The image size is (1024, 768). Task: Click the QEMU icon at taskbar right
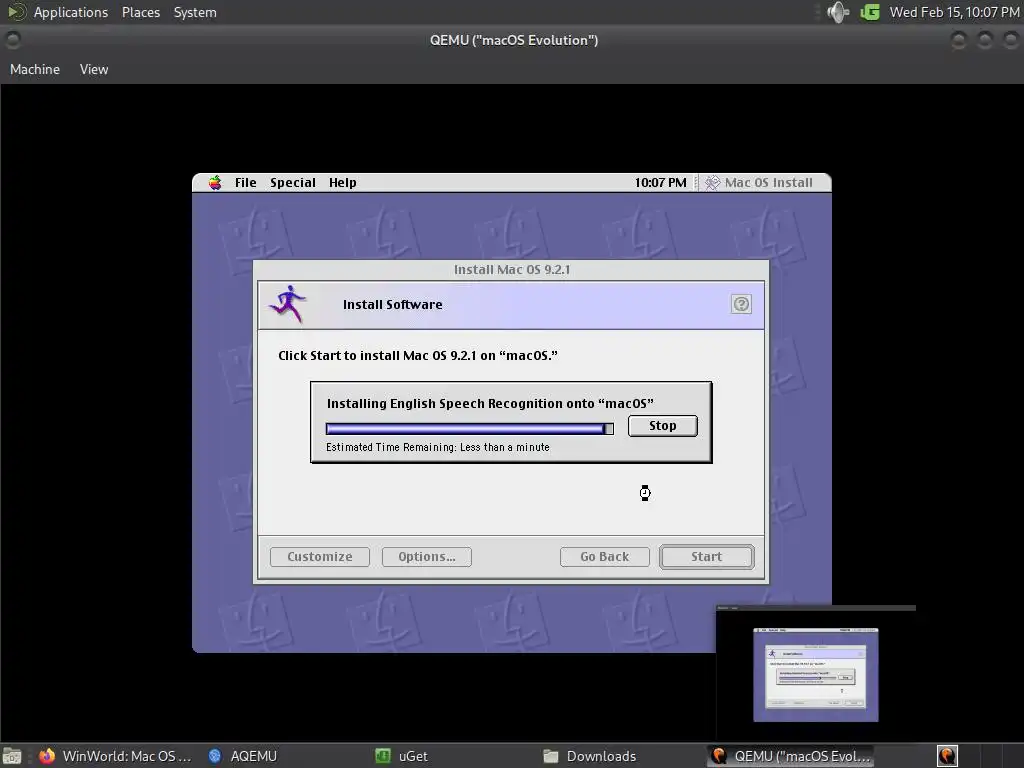pyautogui.click(x=947, y=756)
